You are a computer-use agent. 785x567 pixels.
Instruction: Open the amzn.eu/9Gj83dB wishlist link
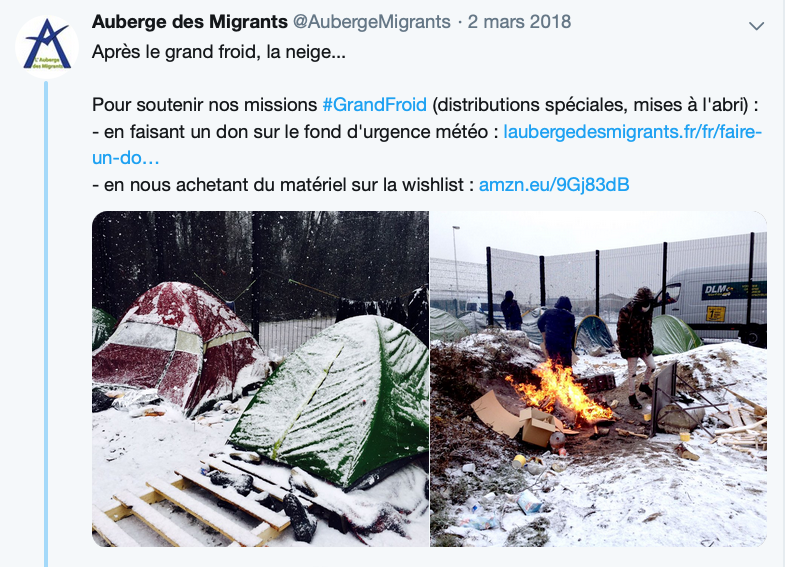tap(554, 185)
